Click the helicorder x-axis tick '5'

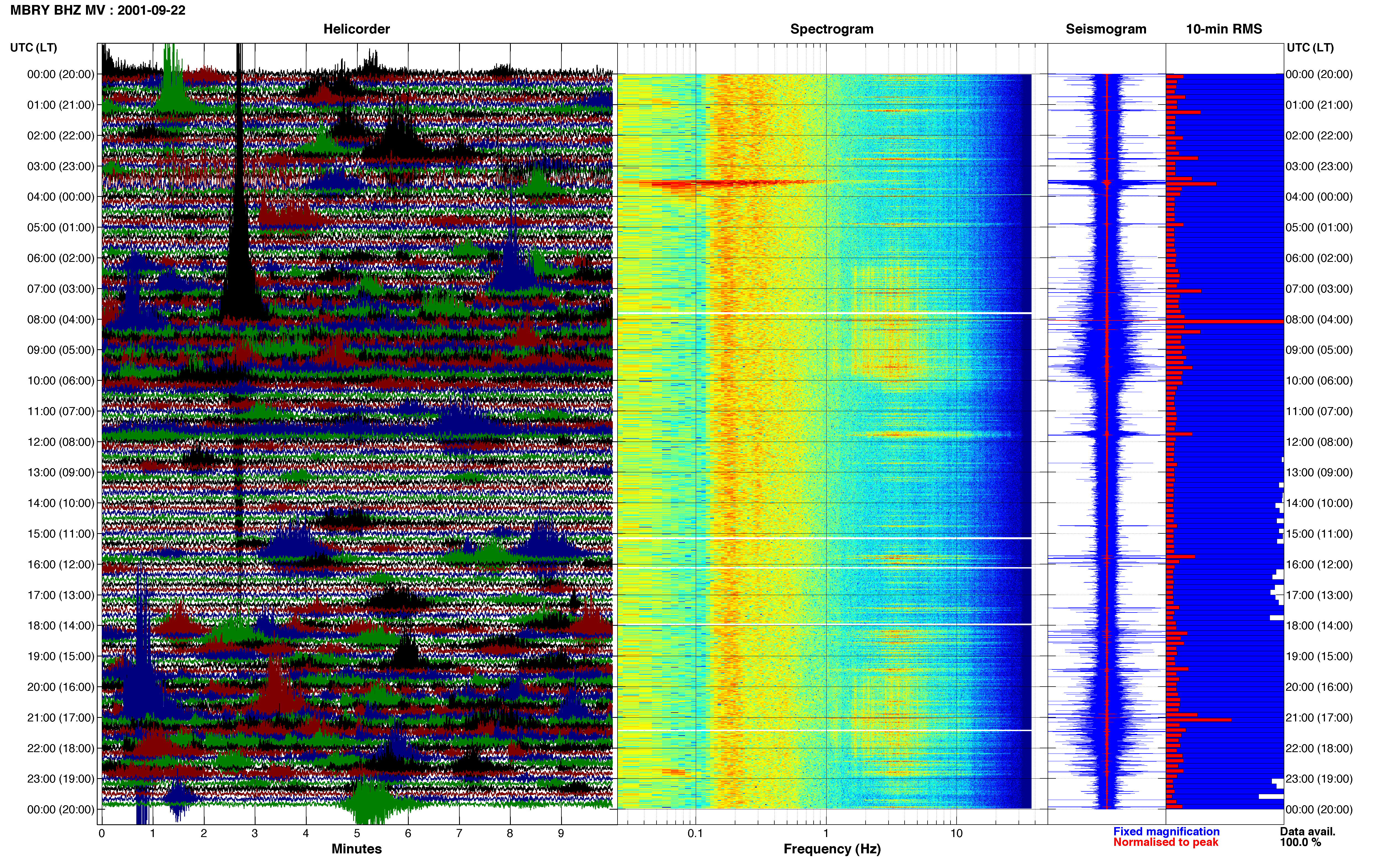pyautogui.click(x=357, y=833)
